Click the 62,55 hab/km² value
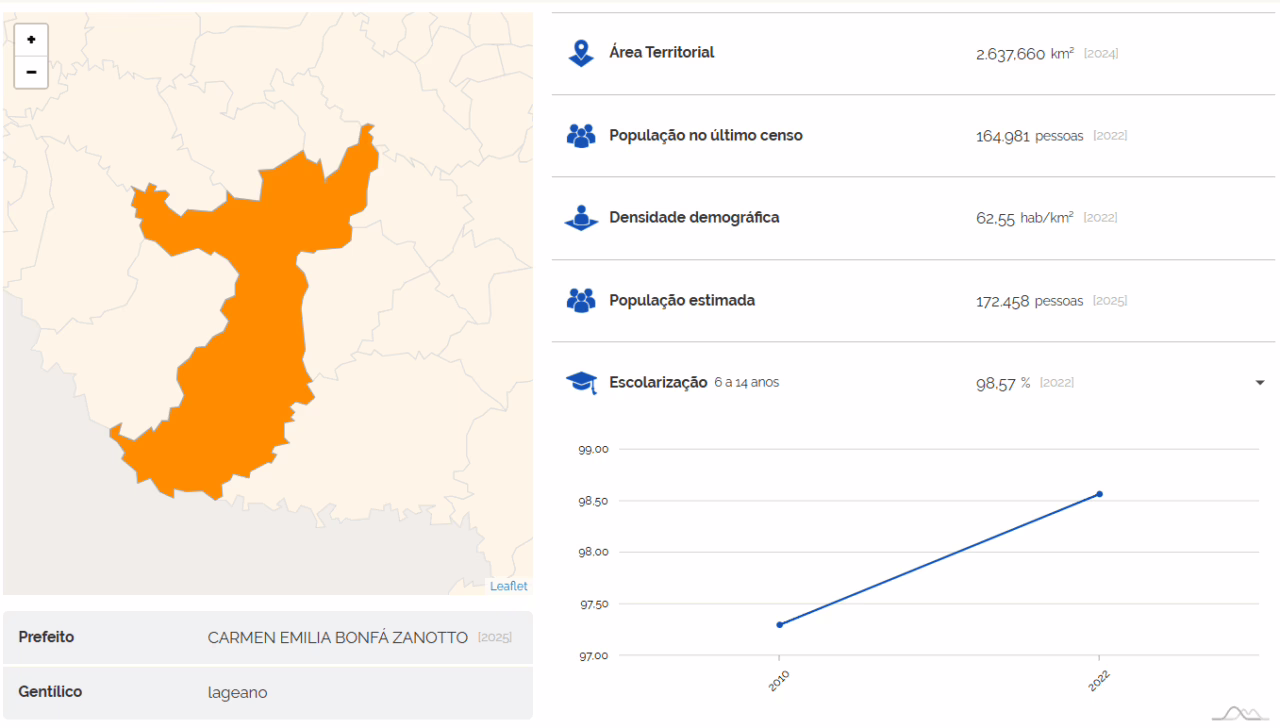1280x728 pixels. point(1025,218)
